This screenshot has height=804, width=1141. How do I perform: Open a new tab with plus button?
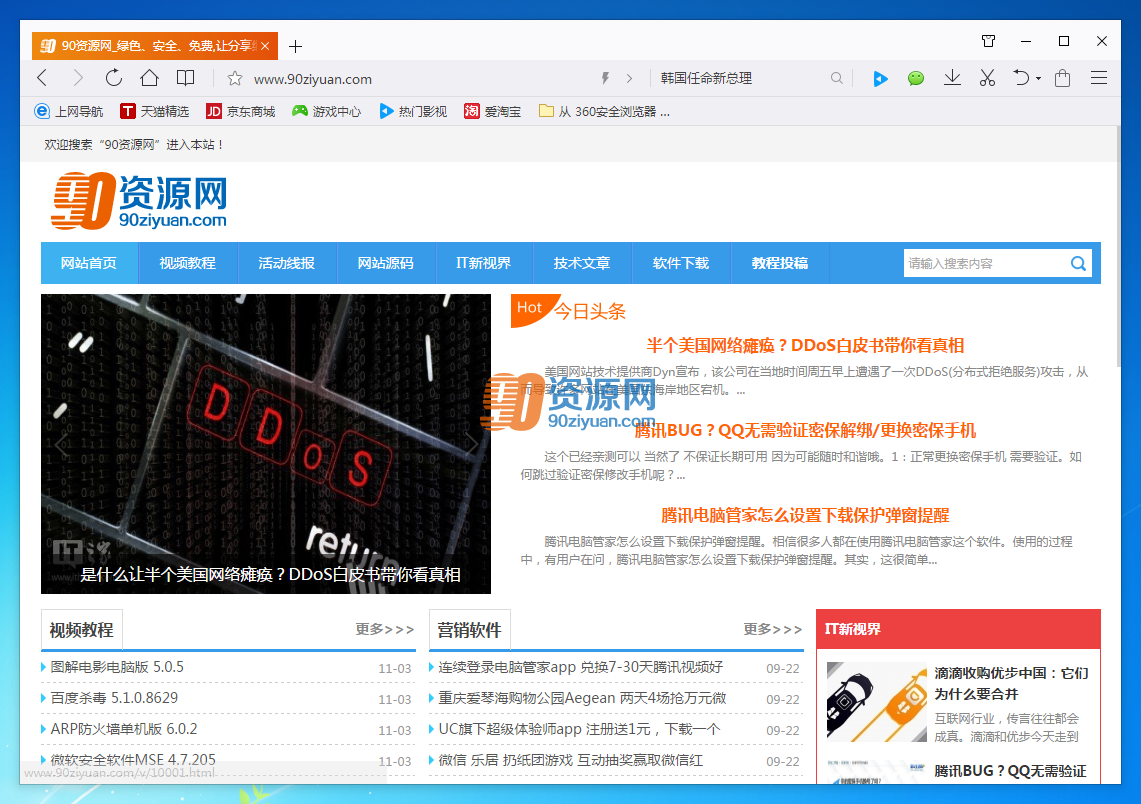click(x=295, y=47)
